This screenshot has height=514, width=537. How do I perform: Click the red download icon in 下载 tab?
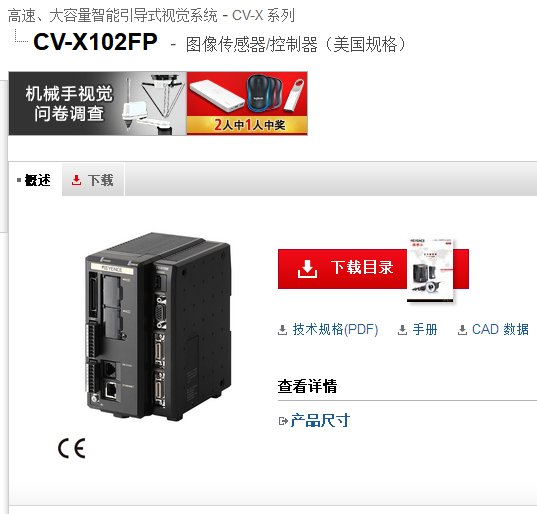tap(76, 180)
